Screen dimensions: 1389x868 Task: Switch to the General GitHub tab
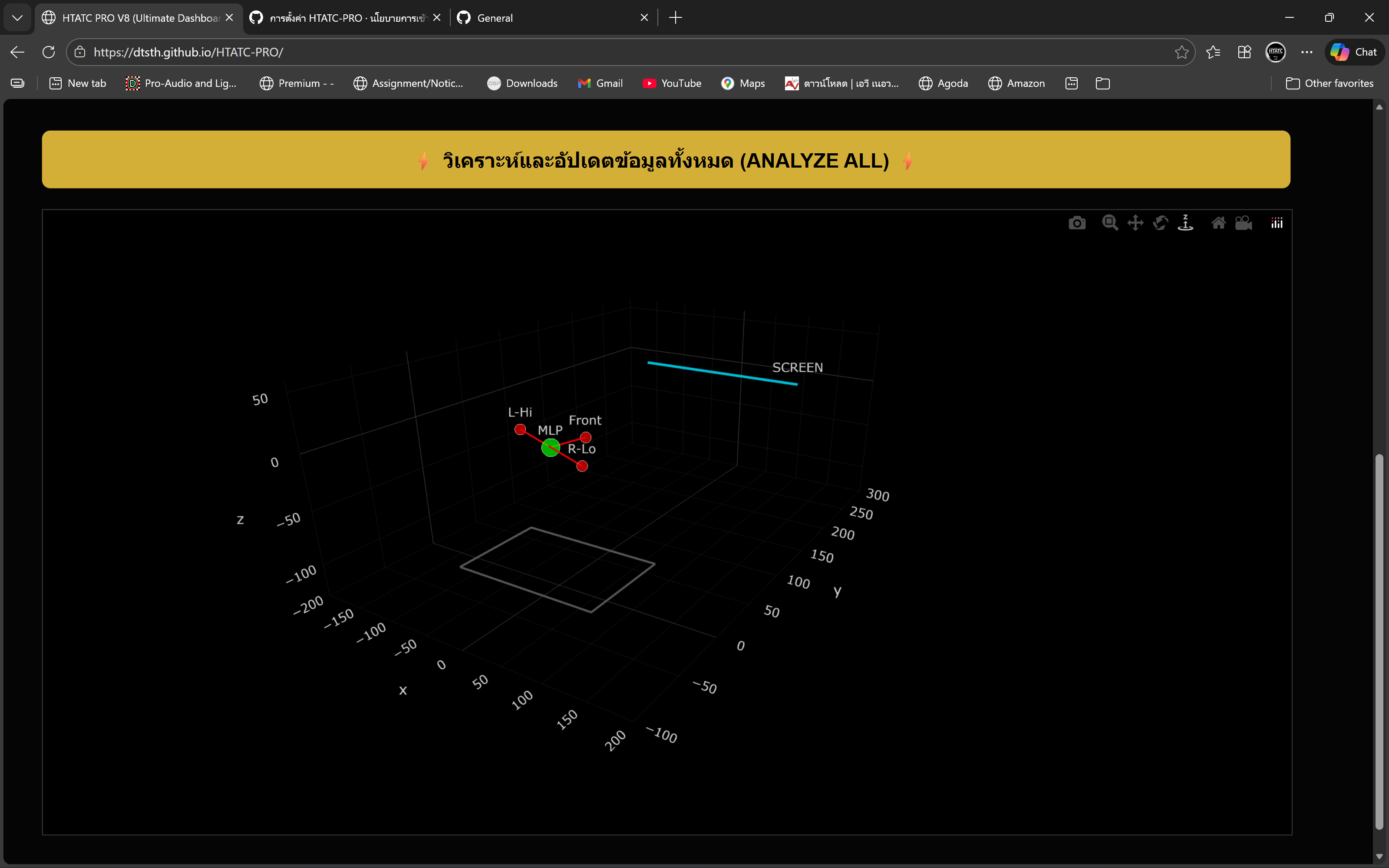pos(552,18)
